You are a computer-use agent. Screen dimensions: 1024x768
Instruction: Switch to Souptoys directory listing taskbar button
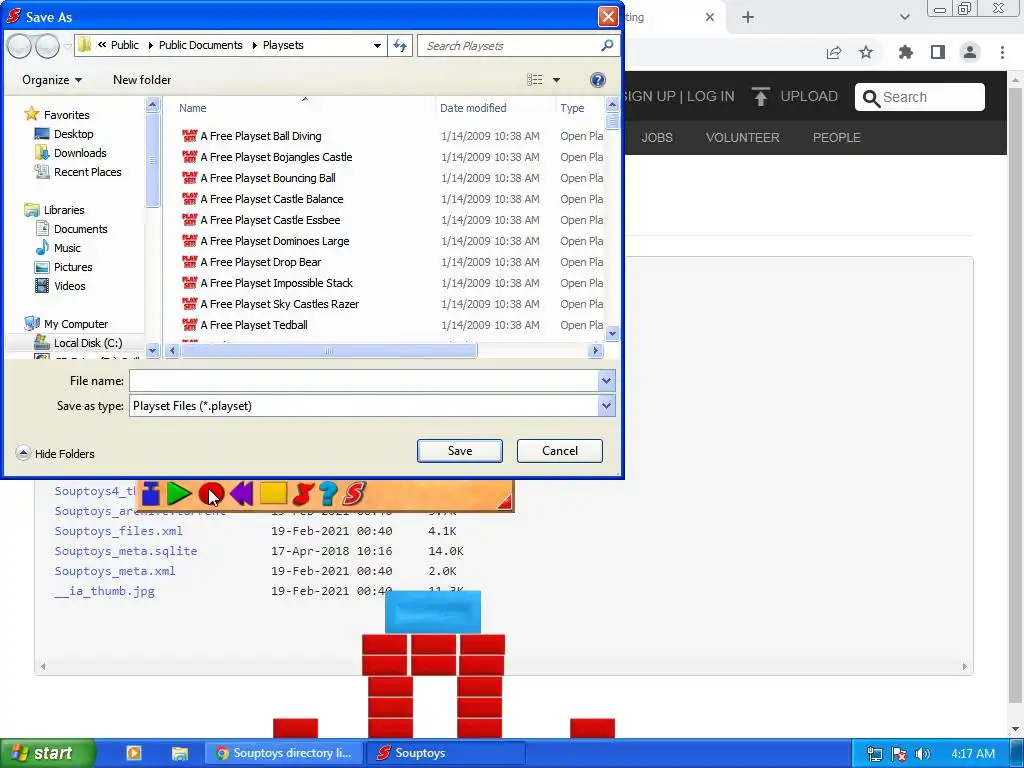284,753
